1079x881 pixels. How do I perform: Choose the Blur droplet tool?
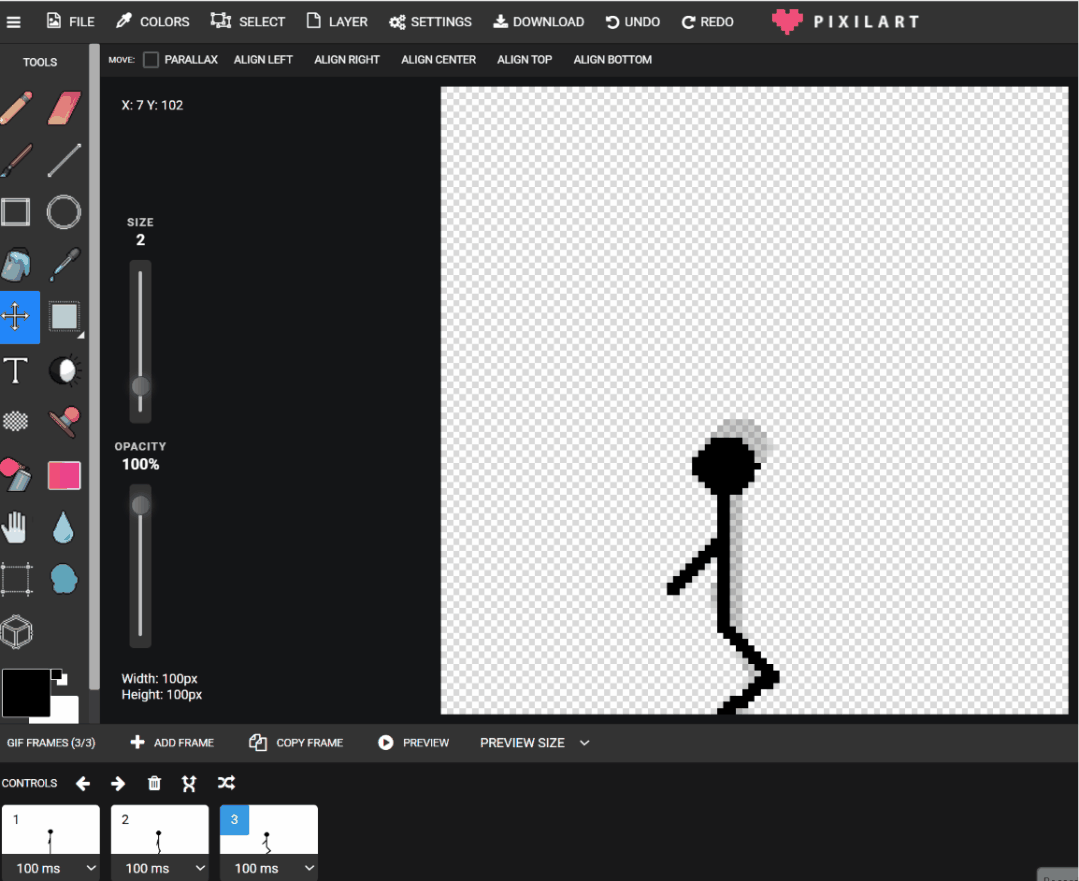63,528
